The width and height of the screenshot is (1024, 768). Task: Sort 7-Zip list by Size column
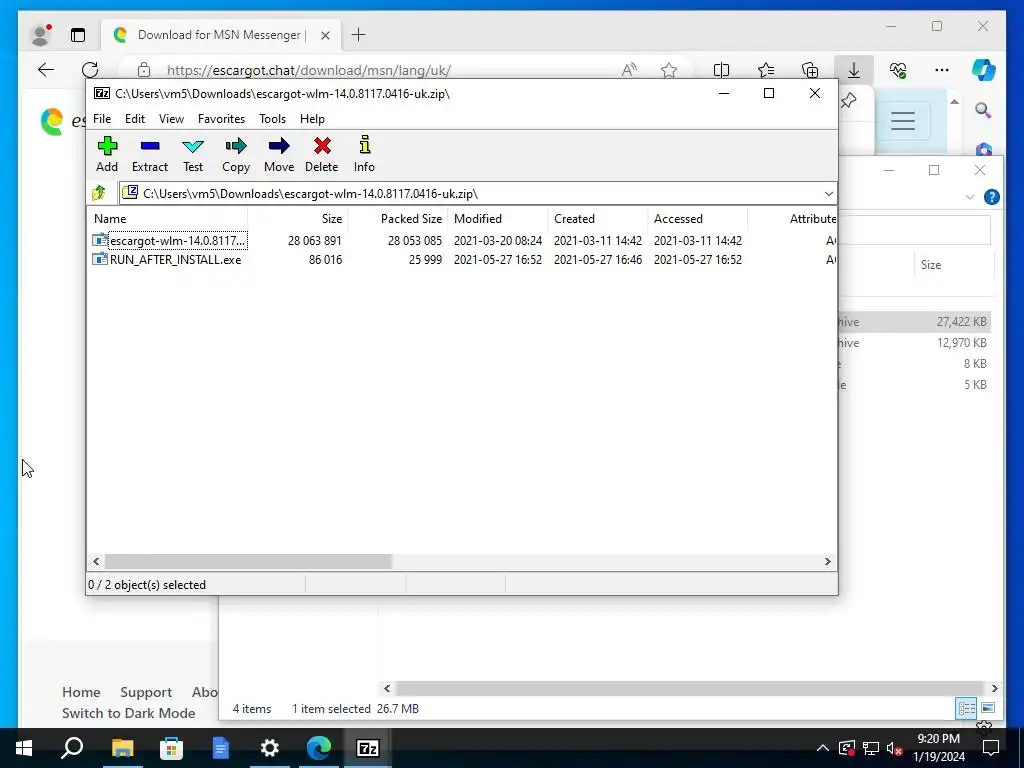[x=297, y=219]
